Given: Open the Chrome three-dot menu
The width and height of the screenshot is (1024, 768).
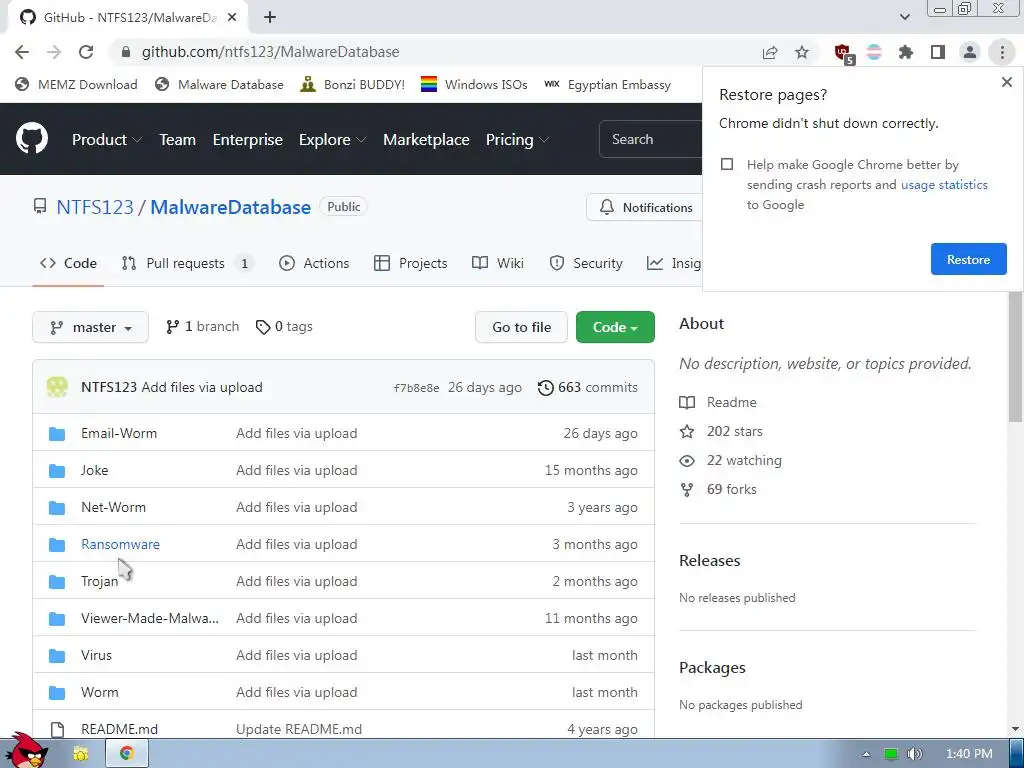Looking at the screenshot, I should point(1002,52).
